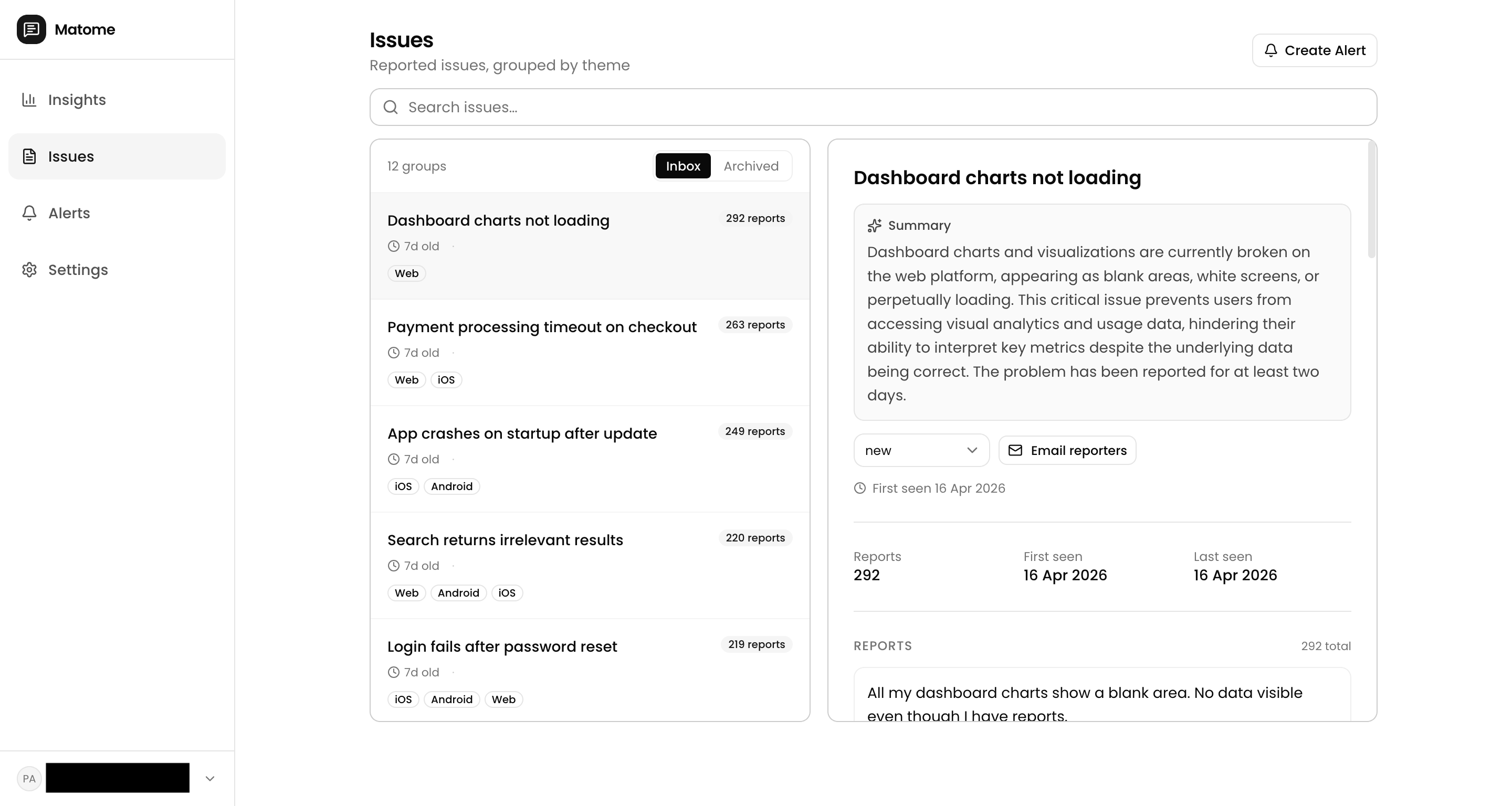
Task: Focus the Search issues field
Action: click(874, 108)
